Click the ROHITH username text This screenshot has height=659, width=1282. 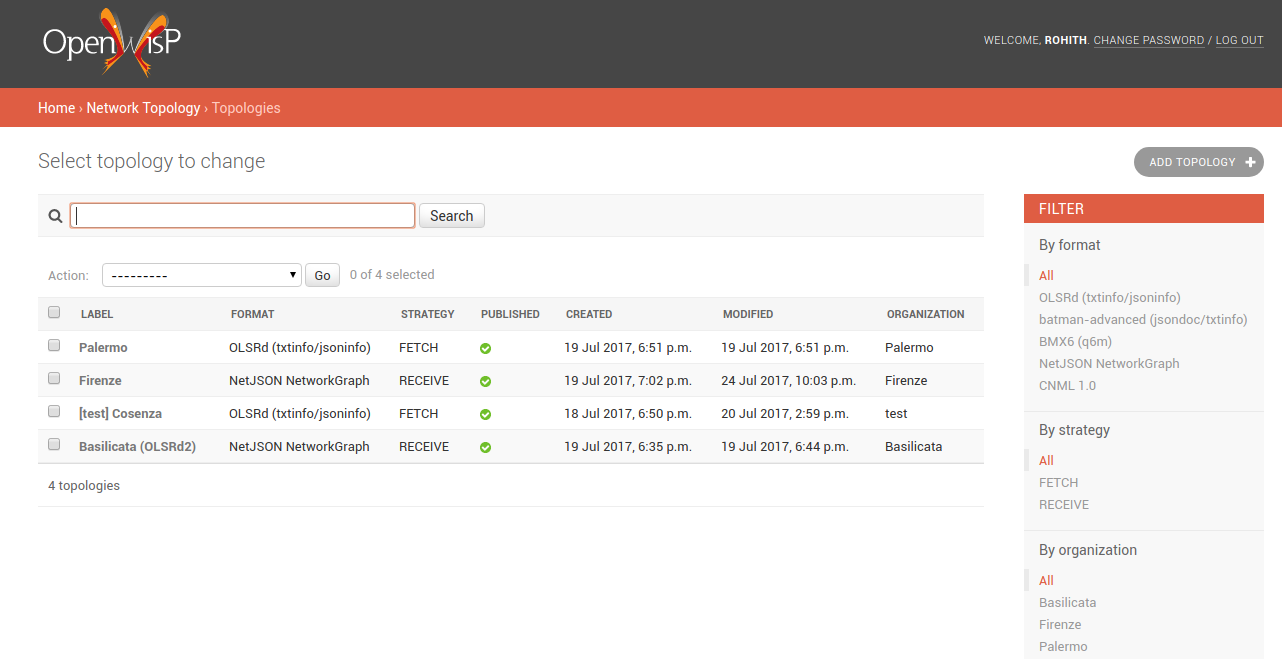tap(1066, 41)
